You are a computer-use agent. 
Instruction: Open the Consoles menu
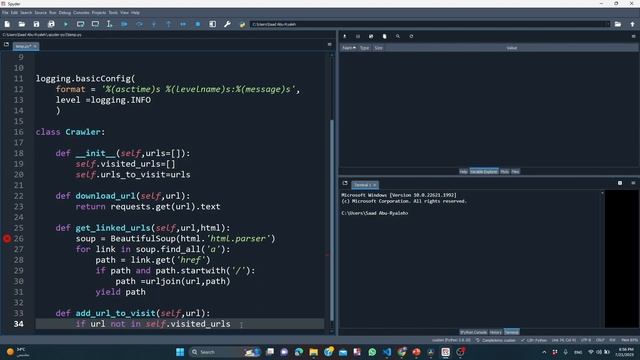pos(81,13)
